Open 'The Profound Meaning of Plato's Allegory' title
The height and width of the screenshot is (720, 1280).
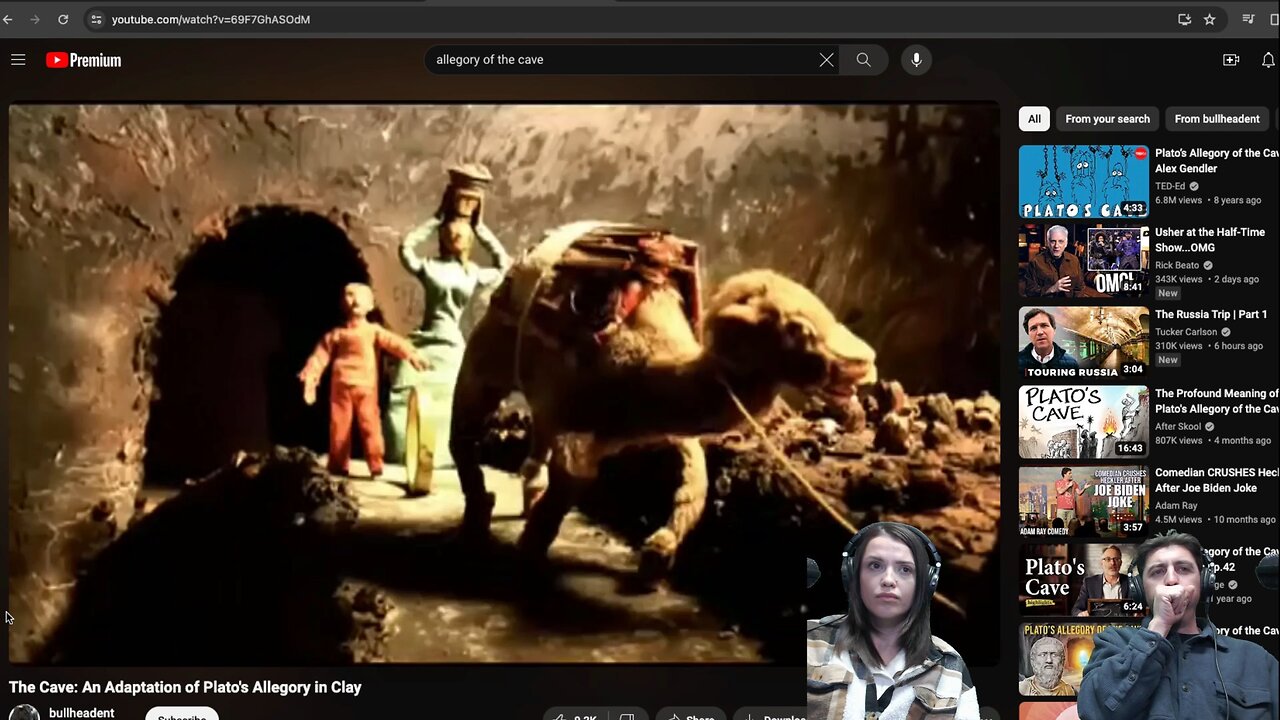(1217, 401)
